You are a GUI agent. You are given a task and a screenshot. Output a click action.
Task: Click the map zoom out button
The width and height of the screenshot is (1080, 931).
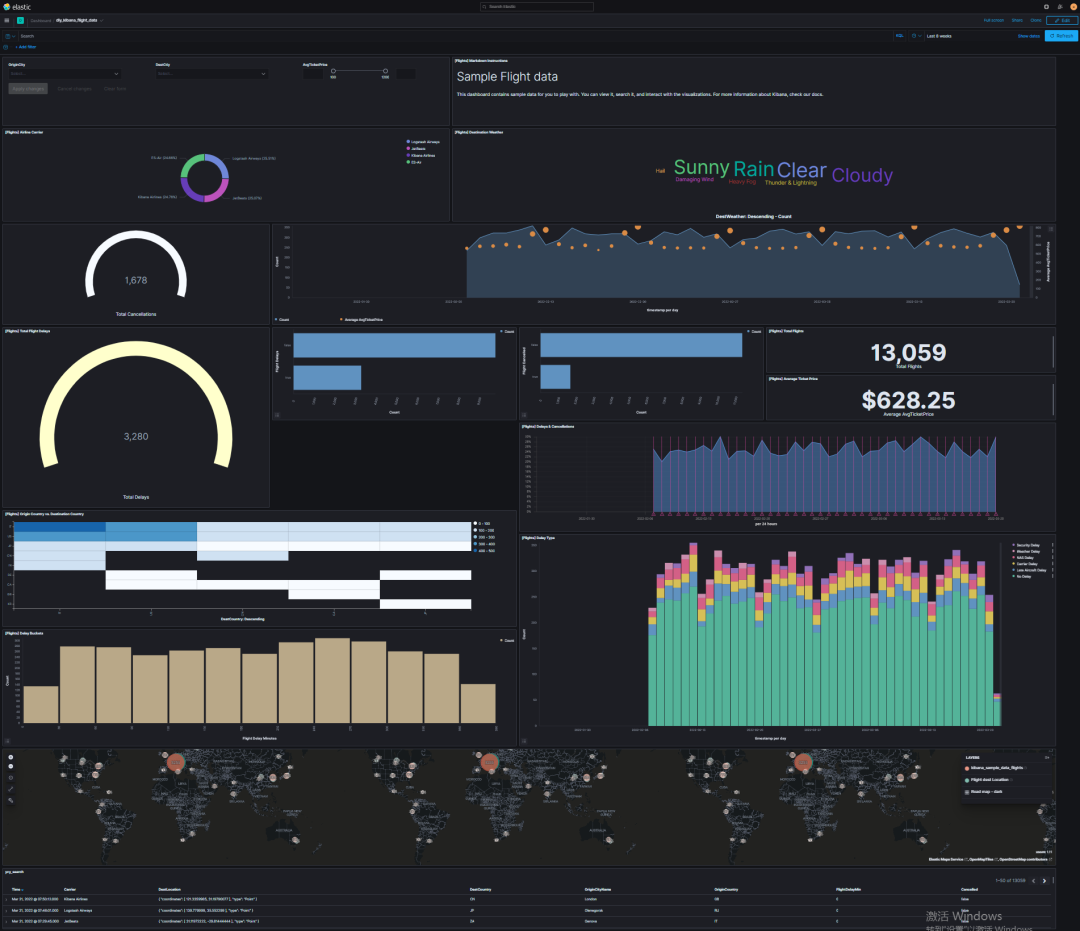coord(10,766)
